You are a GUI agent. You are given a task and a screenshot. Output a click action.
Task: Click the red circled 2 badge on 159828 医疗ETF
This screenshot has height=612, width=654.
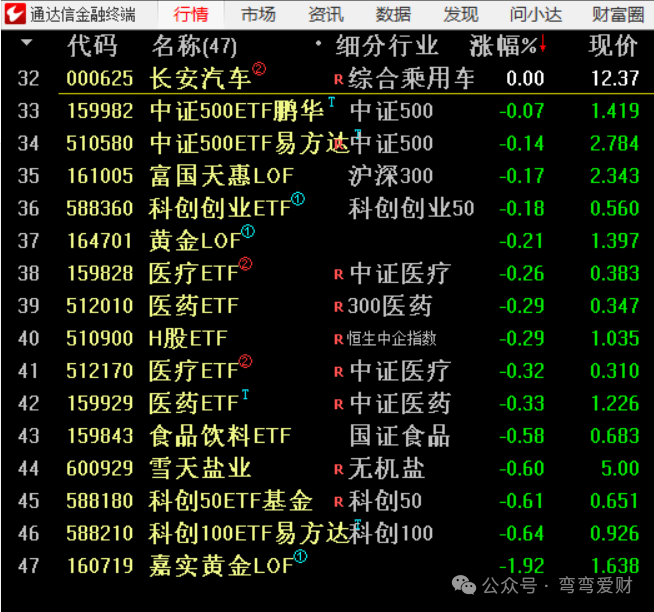pyautogui.click(x=245, y=264)
